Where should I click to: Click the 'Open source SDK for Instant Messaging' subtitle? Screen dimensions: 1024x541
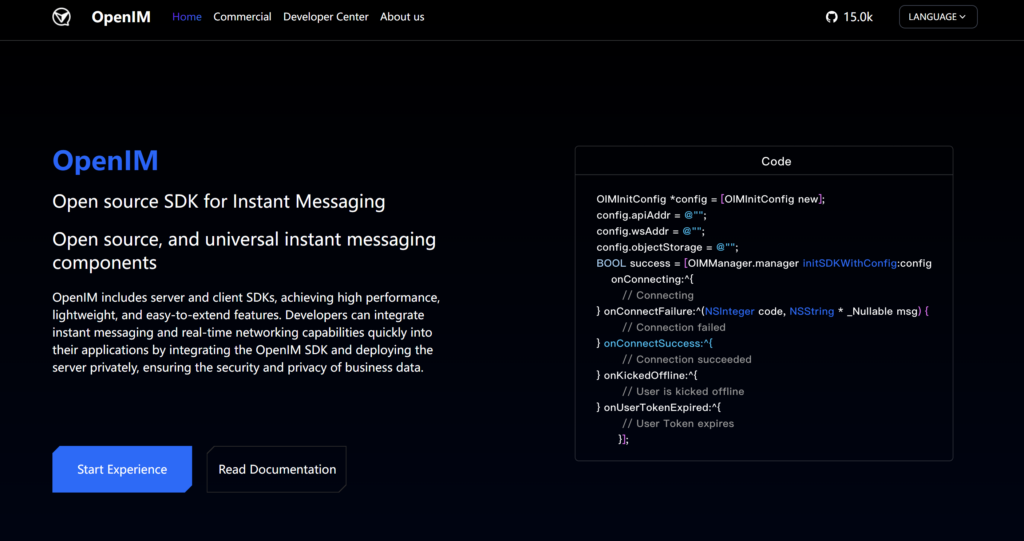(x=218, y=201)
